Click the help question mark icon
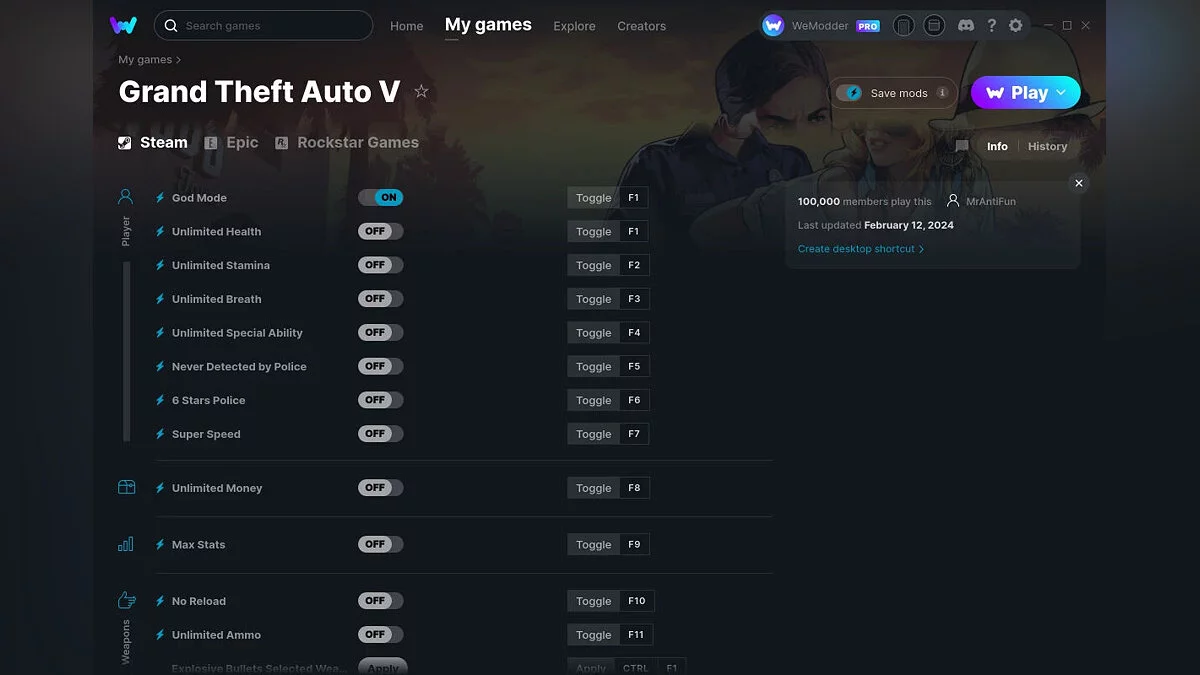This screenshot has height=675, width=1200. (x=991, y=25)
